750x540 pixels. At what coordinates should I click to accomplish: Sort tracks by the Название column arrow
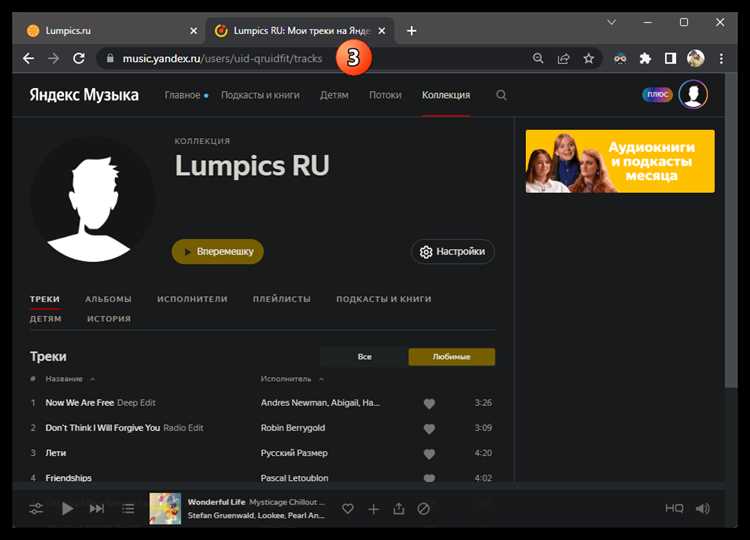coord(93,379)
